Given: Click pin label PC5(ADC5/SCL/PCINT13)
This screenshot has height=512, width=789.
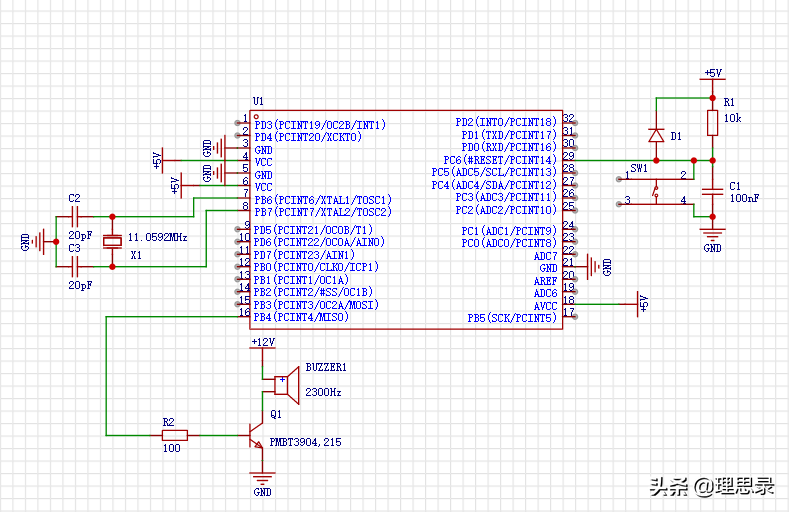Looking at the screenshot, I should [x=494, y=172].
